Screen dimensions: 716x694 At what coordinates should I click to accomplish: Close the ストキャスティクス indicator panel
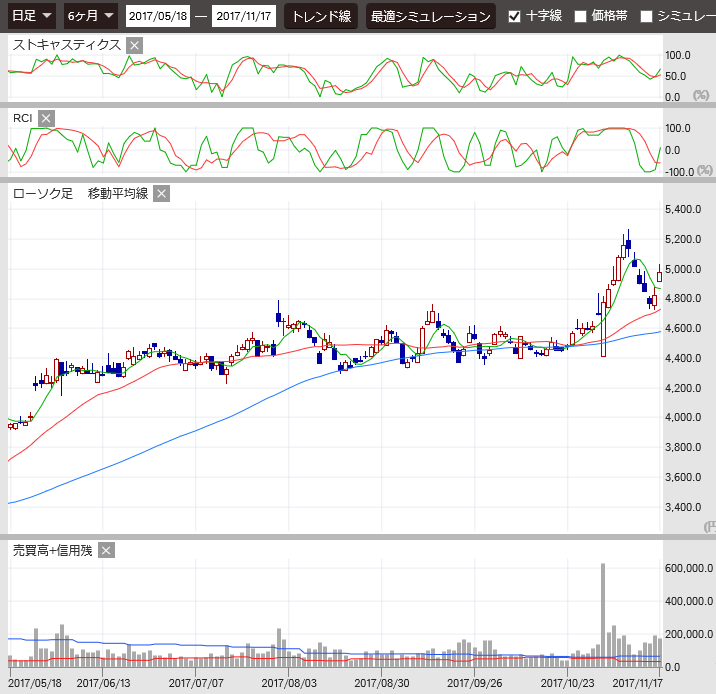tap(135, 45)
